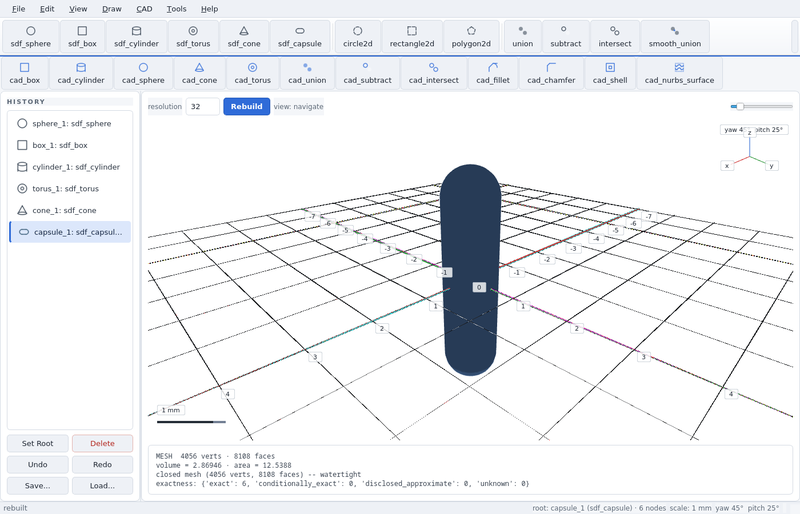Use the cad_chamfer tool
800x514 pixels.
[x=551, y=74]
